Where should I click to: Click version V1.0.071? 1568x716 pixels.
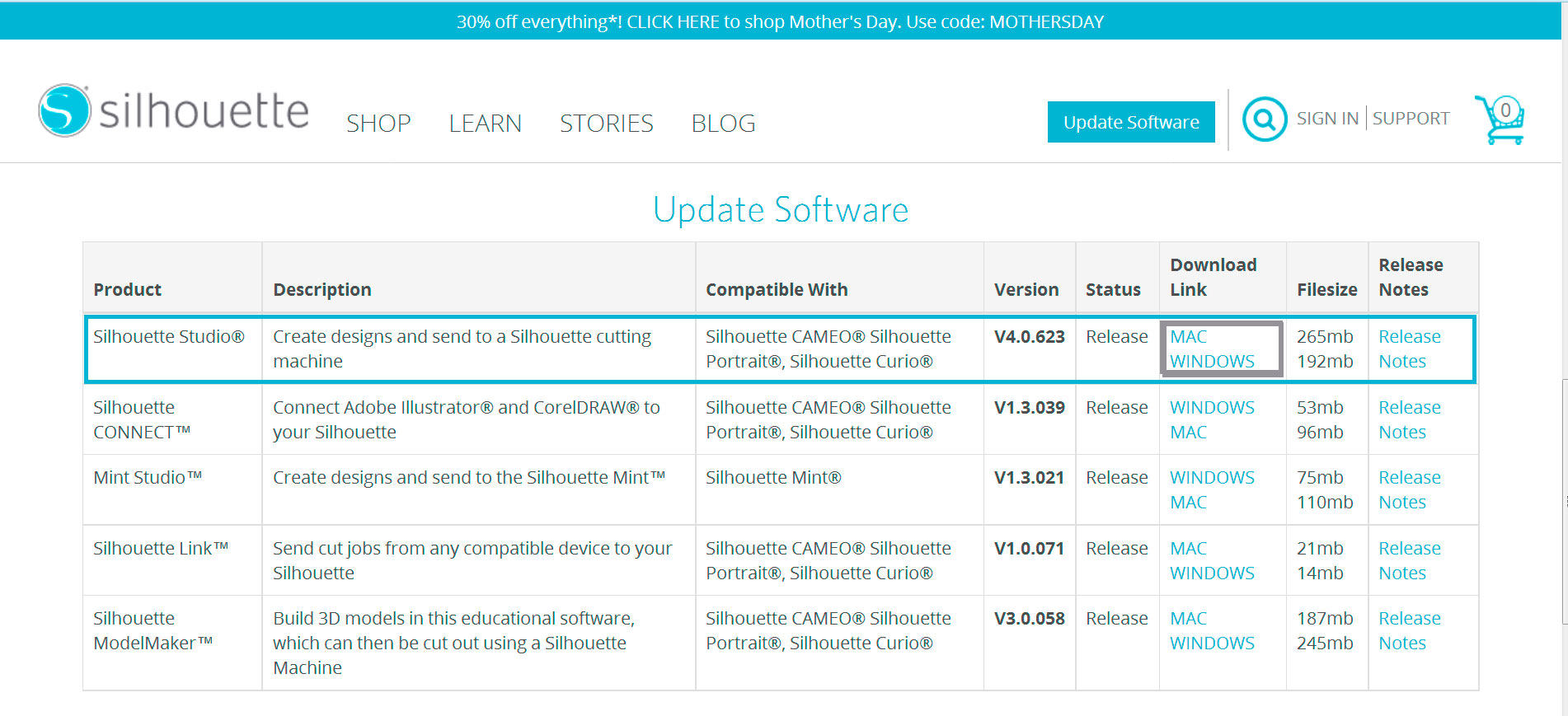coord(1030,549)
